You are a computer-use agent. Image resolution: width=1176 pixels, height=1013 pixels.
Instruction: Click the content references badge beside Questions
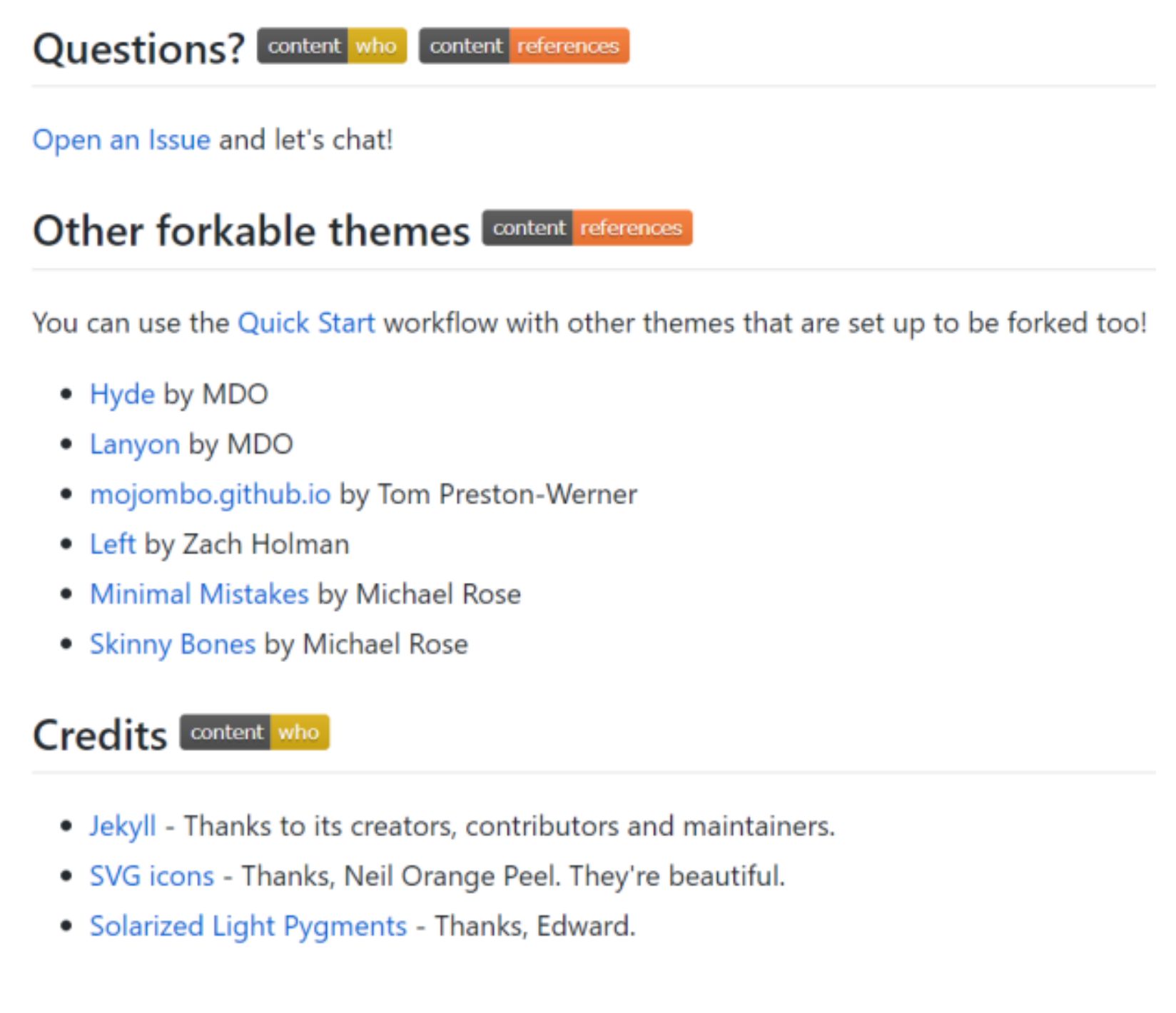[524, 46]
